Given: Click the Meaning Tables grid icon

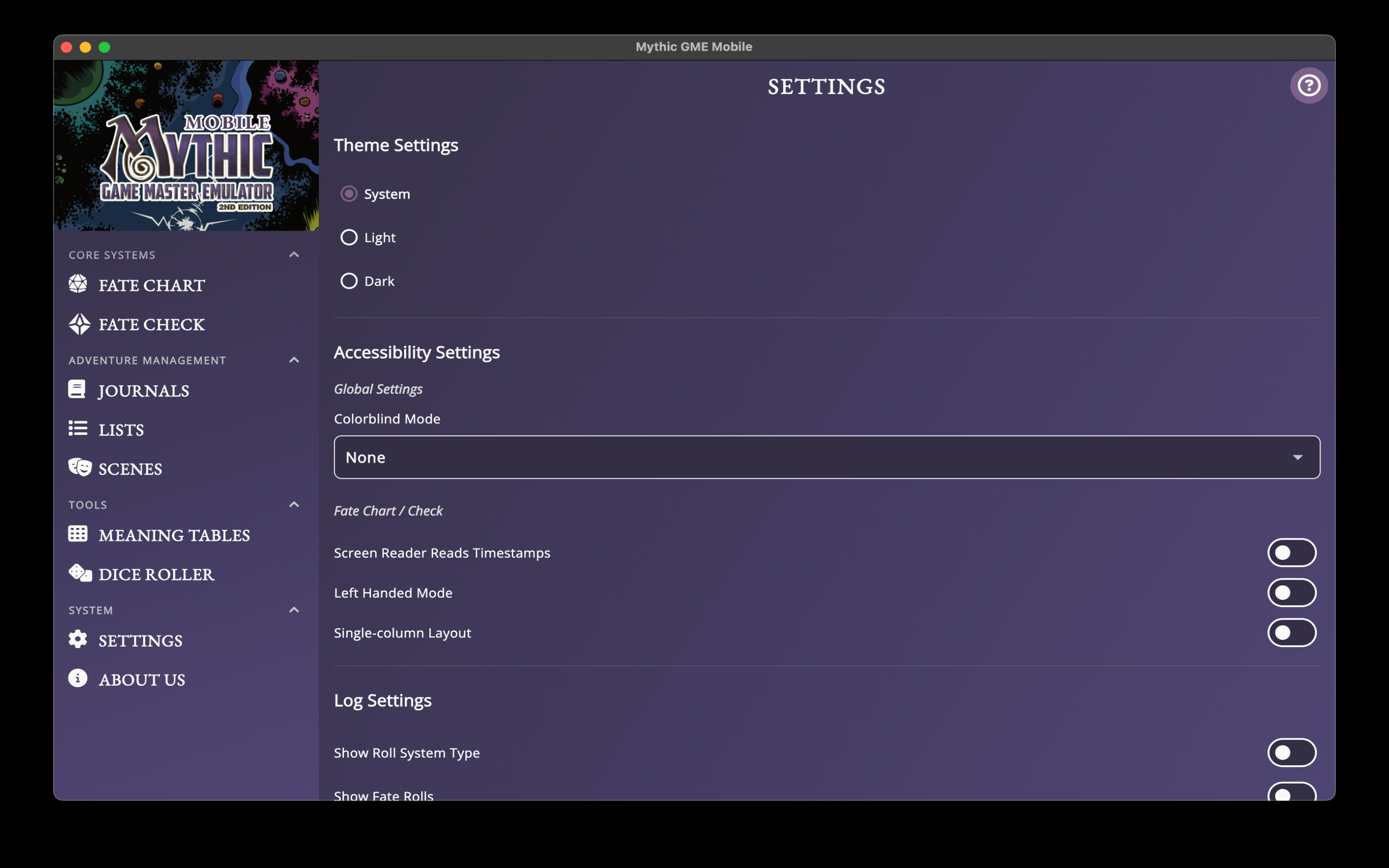Looking at the screenshot, I should tap(78, 534).
